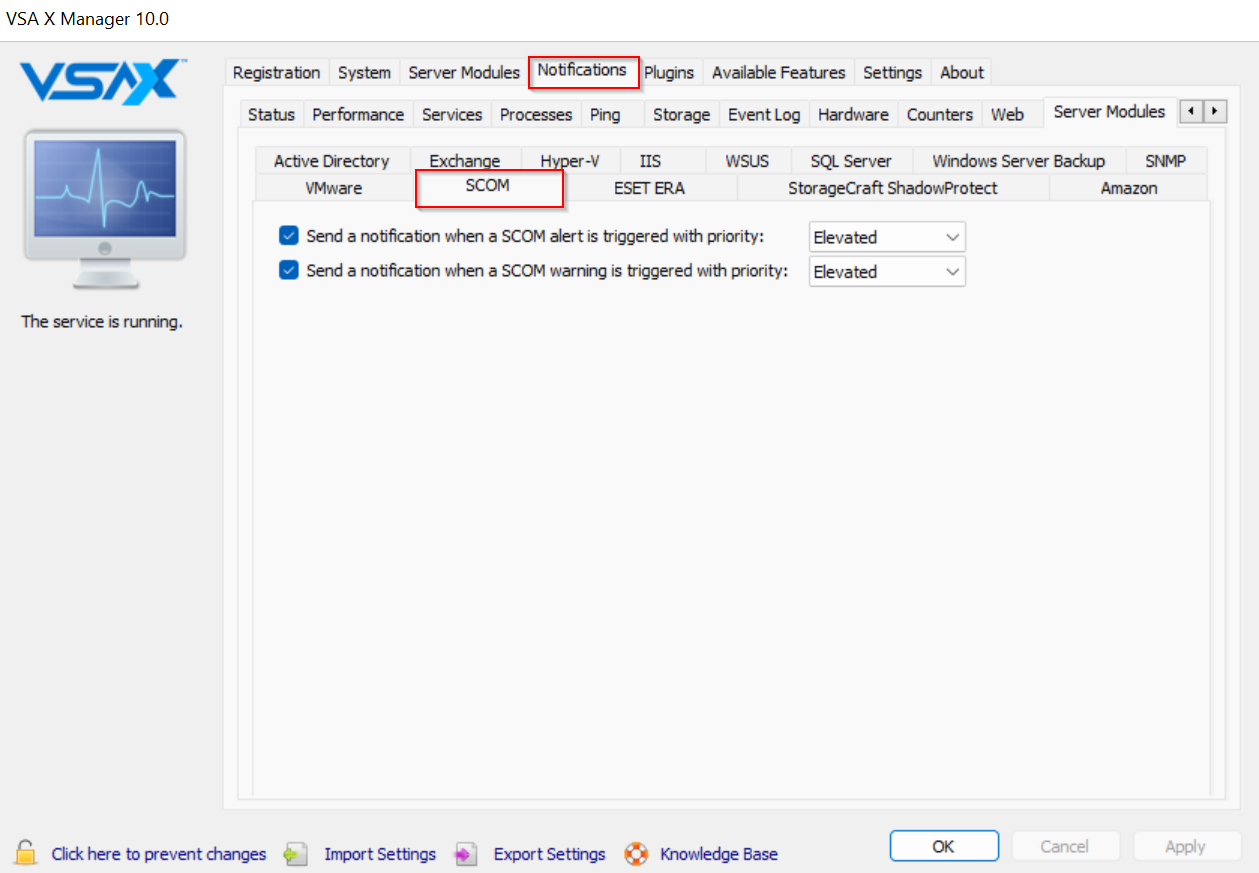1259x873 pixels.
Task: Toggle the SCOM alert notification checkbox
Action: coord(289,236)
